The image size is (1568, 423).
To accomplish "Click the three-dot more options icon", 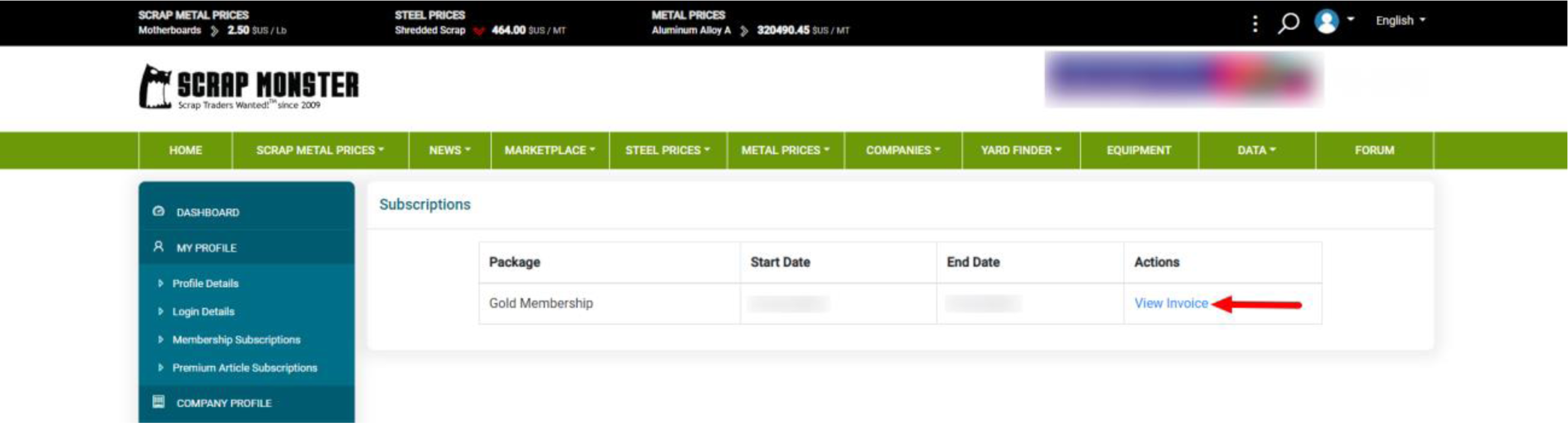I will tap(1255, 23).
